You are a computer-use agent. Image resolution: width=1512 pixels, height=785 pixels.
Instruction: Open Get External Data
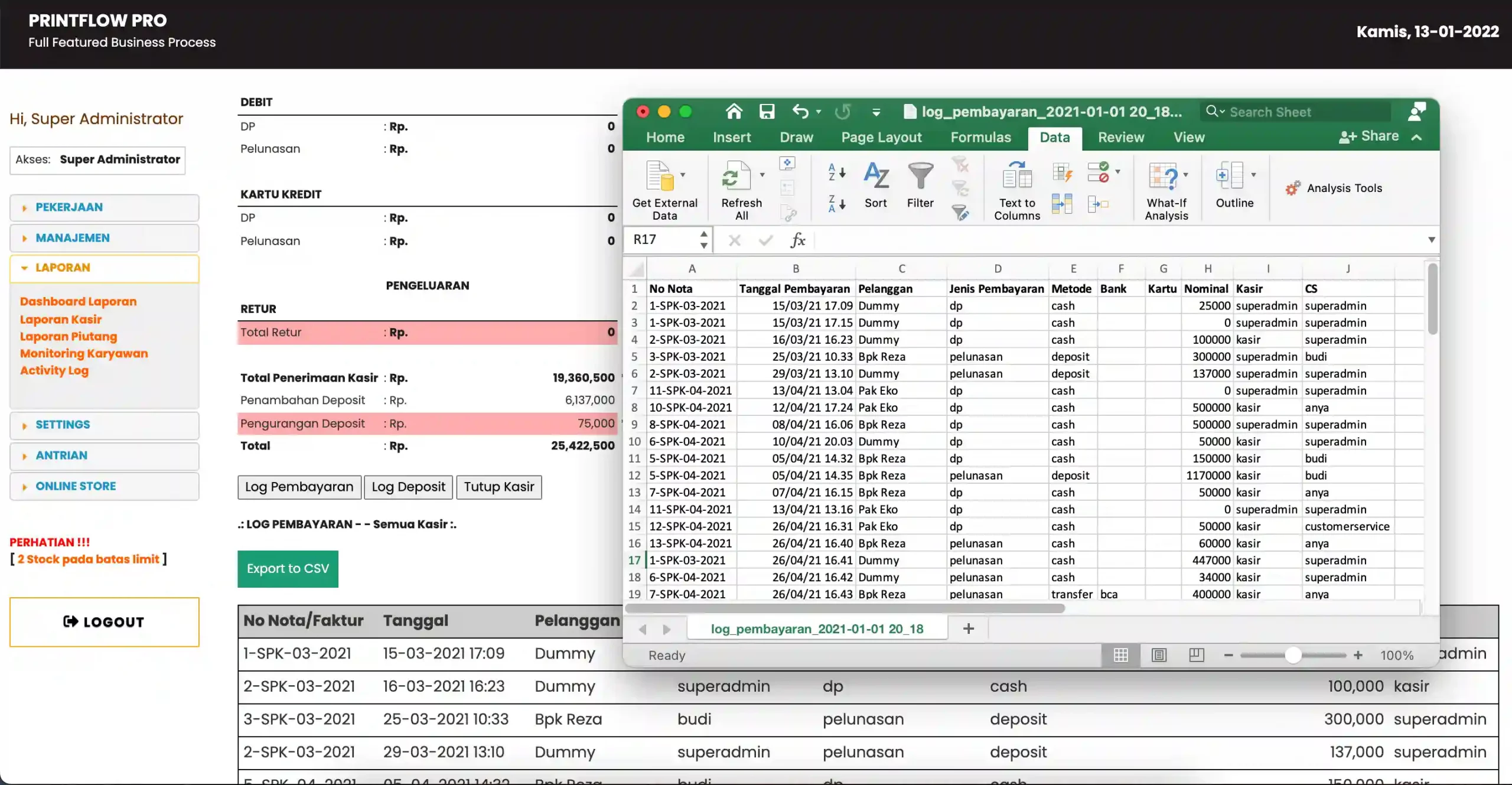point(664,191)
